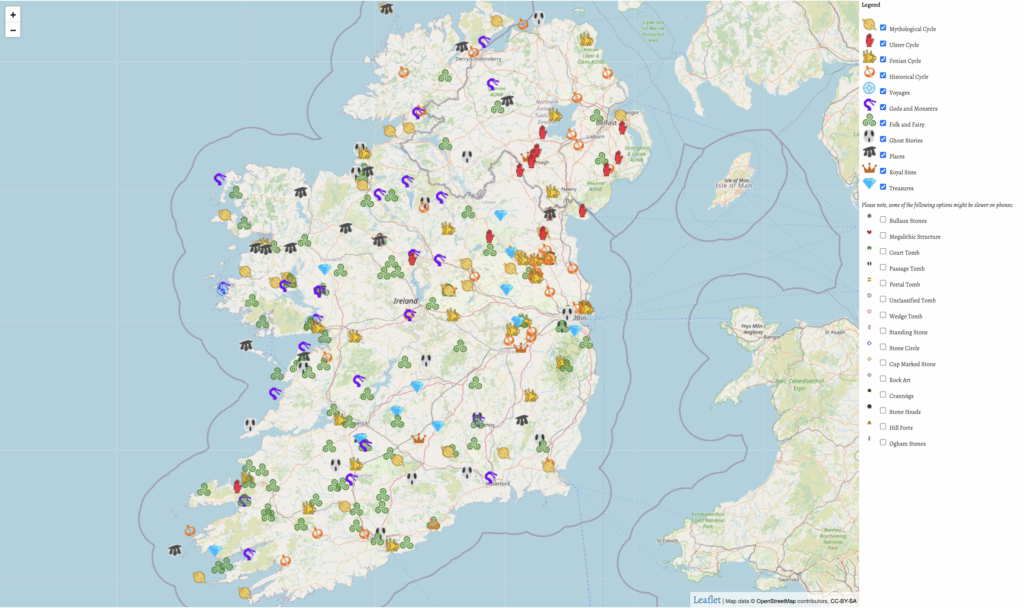Zoom out with the minus button
This screenshot has width=1024, height=608.
click(13, 30)
